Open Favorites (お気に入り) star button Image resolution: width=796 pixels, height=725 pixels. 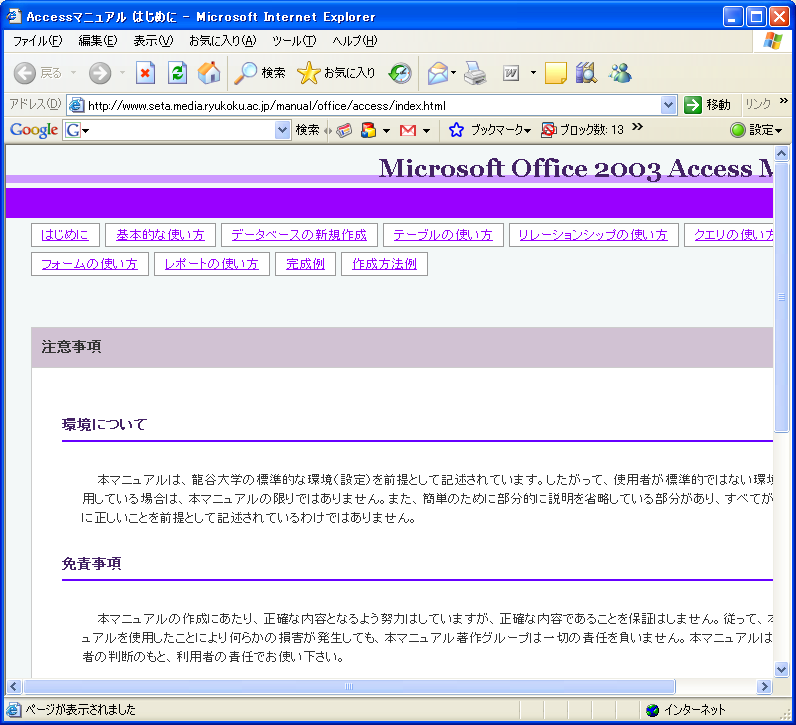pos(336,74)
